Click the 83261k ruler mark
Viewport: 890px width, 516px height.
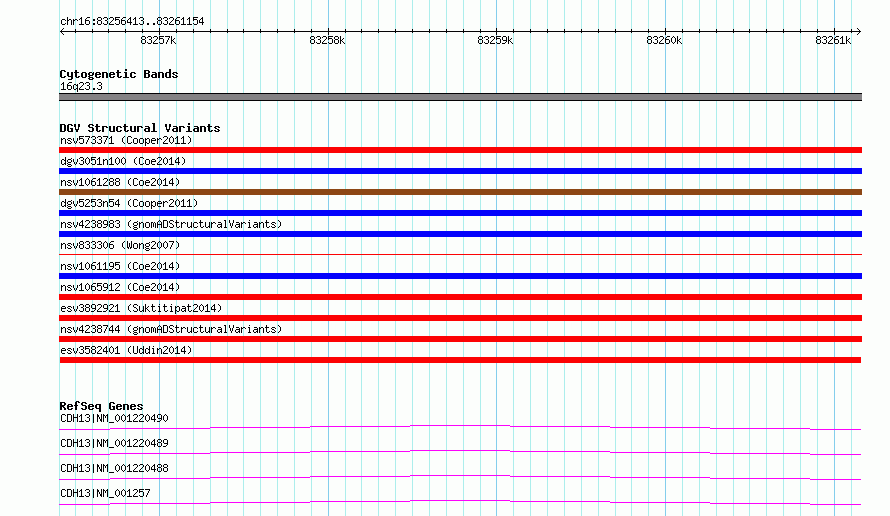833,40
